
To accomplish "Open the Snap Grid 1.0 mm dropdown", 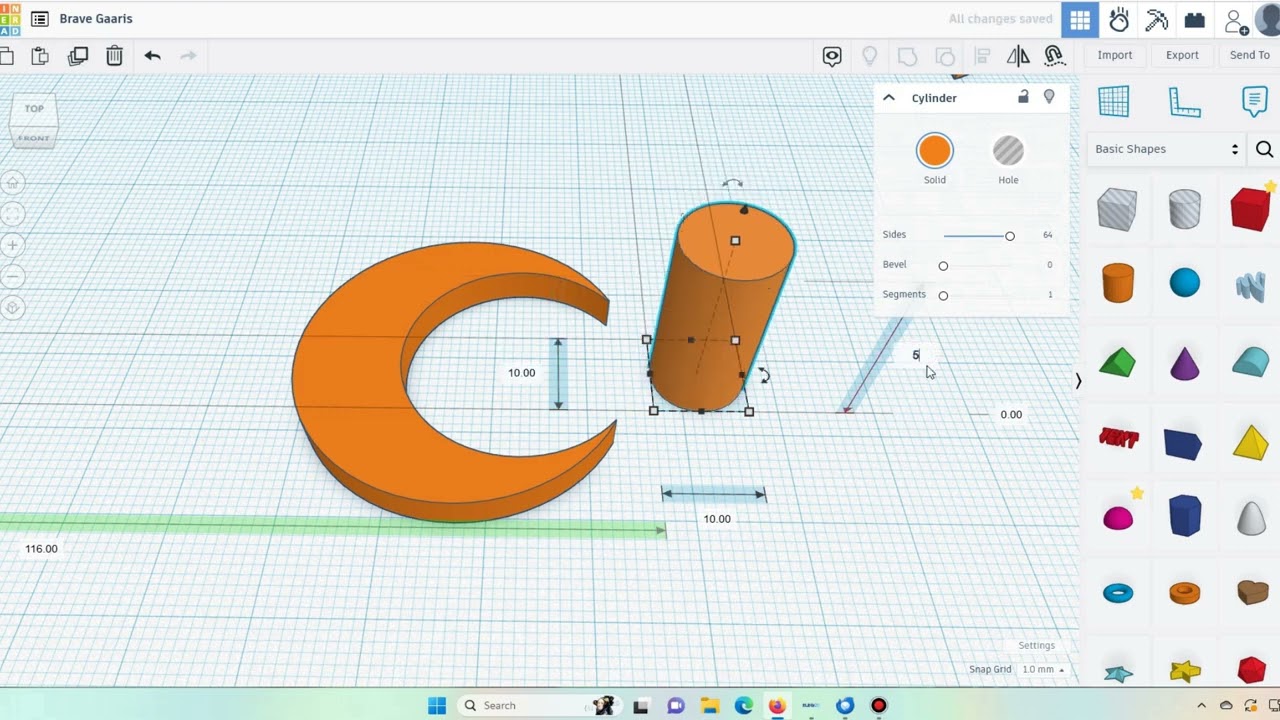I will (x=1041, y=669).
